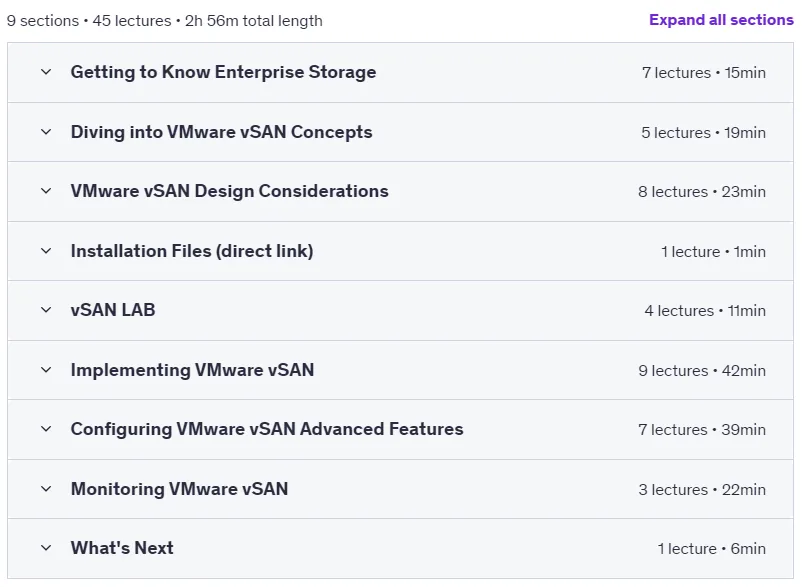The image size is (806, 587).
Task: Expand Implementing VMware vSAN chevron
Action: click(46, 370)
